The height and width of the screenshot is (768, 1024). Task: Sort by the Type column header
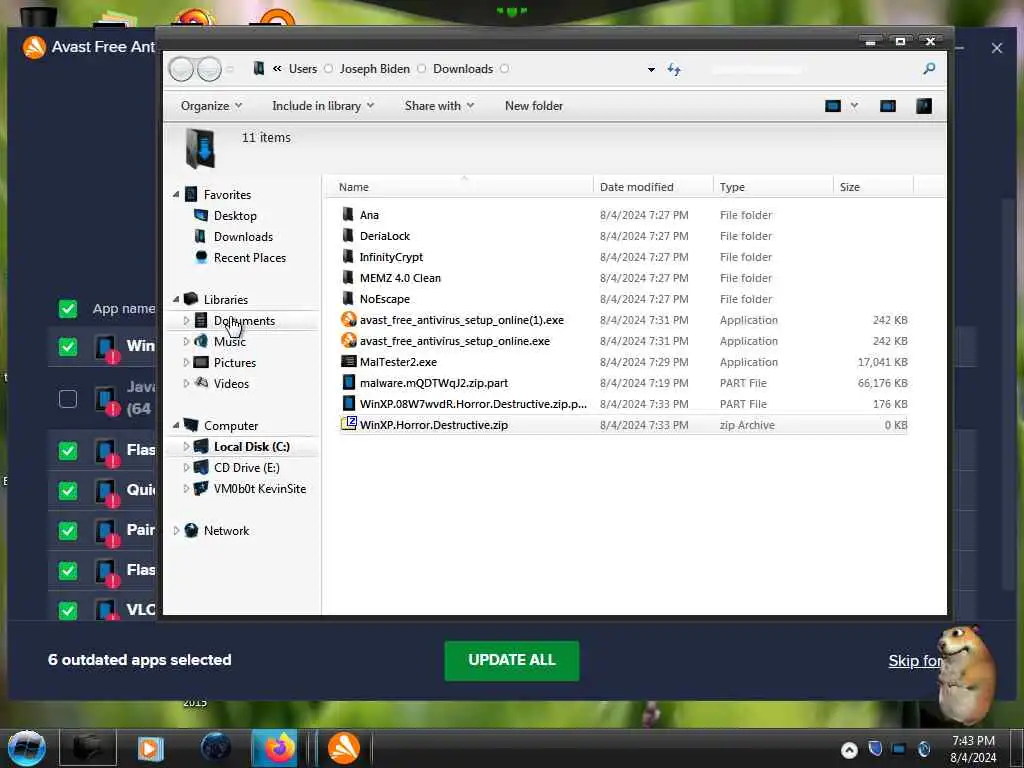(x=773, y=187)
